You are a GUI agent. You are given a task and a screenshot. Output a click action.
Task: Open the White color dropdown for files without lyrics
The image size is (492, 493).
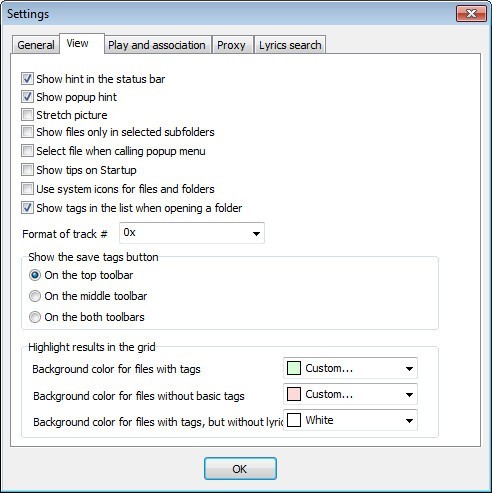pos(350,420)
